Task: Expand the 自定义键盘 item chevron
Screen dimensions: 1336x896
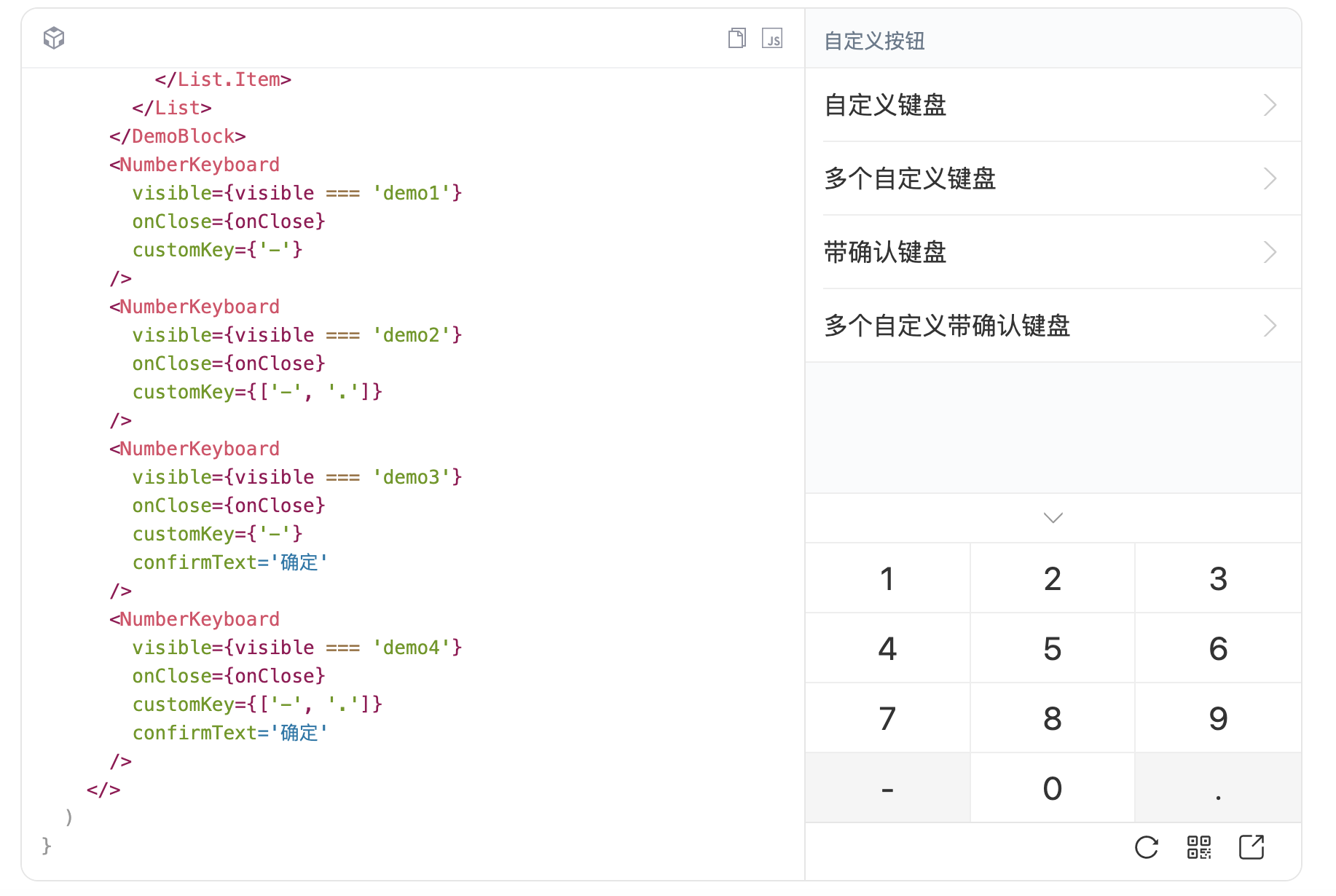Action: tap(1270, 105)
